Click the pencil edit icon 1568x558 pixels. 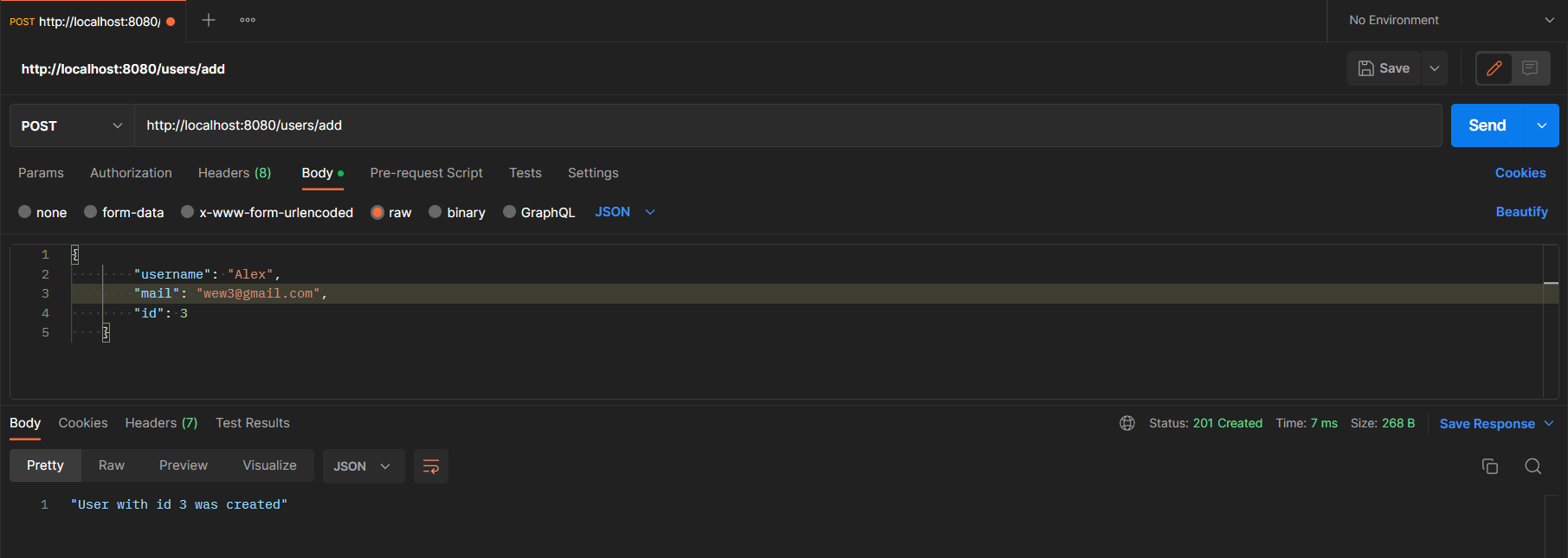(x=1494, y=68)
